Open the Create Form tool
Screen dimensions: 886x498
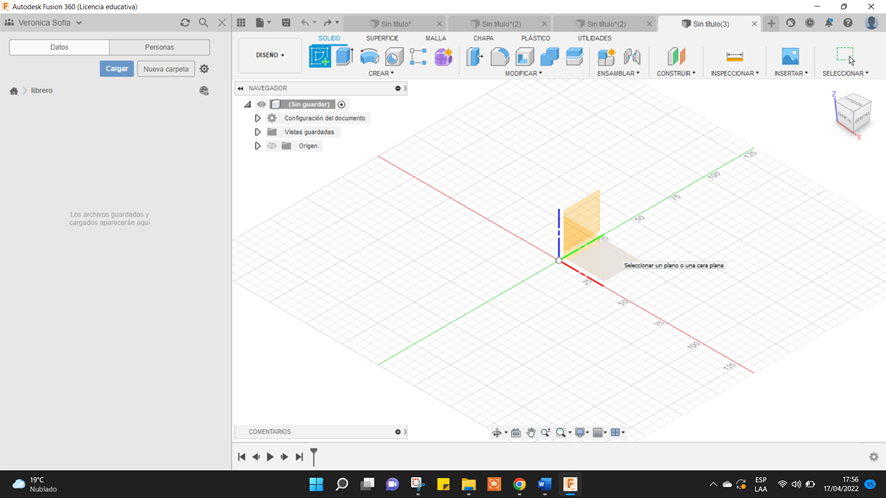point(444,57)
